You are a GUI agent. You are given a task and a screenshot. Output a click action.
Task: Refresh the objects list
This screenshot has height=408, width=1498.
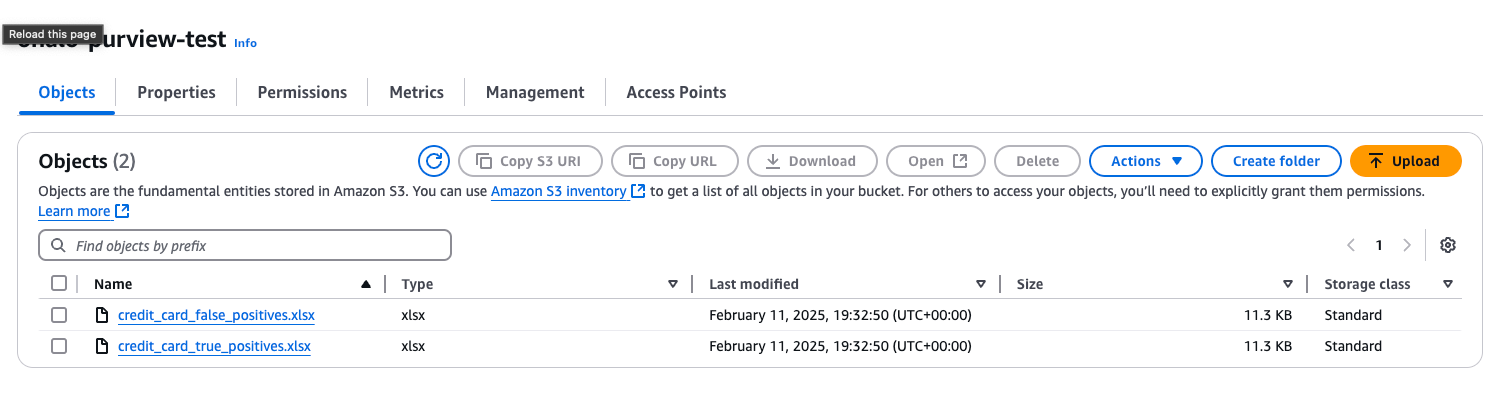coord(433,161)
